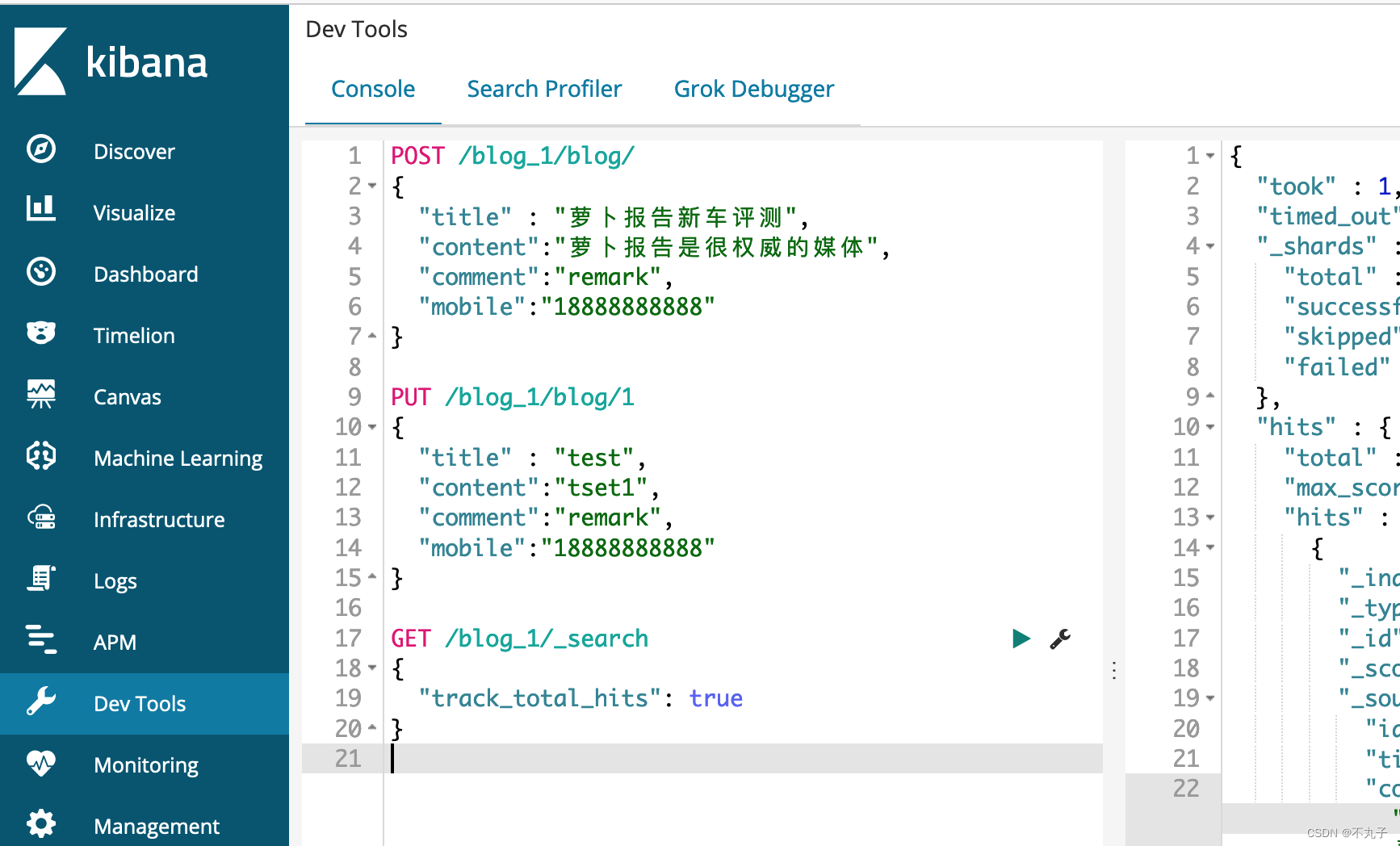The height and width of the screenshot is (846, 1400).
Task: Click Dev Tools wrench icon in sidebar
Action: click(41, 702)
